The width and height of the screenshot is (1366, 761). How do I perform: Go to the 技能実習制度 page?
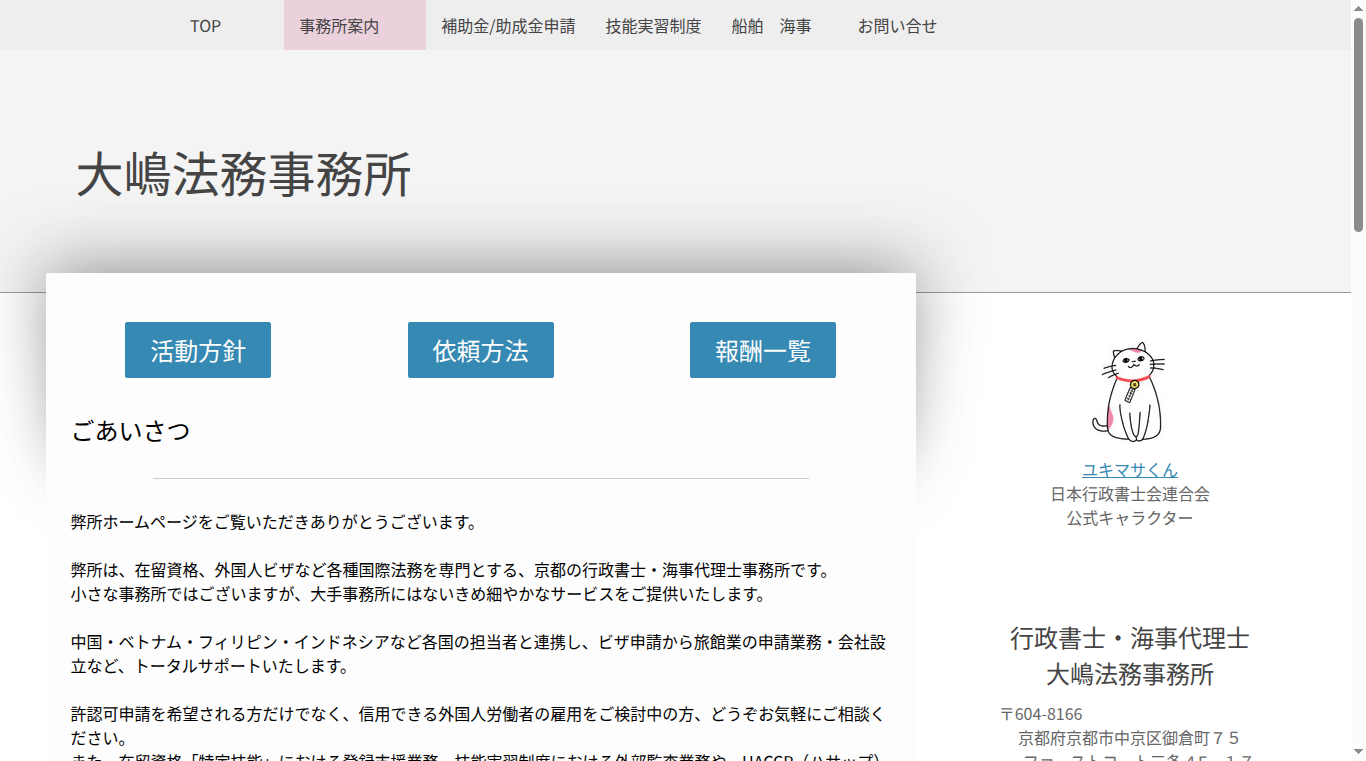tap(653, 26)
